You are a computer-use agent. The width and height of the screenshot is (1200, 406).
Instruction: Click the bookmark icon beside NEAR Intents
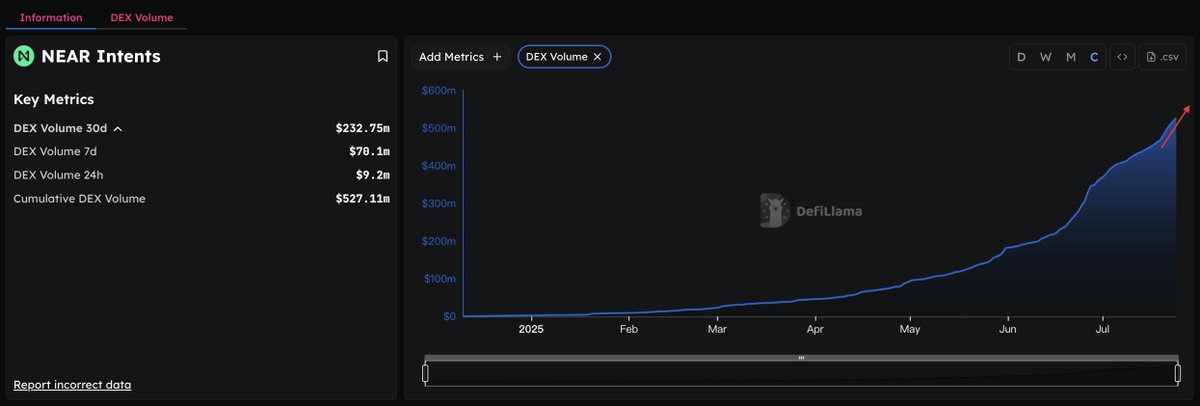(382, 57)
